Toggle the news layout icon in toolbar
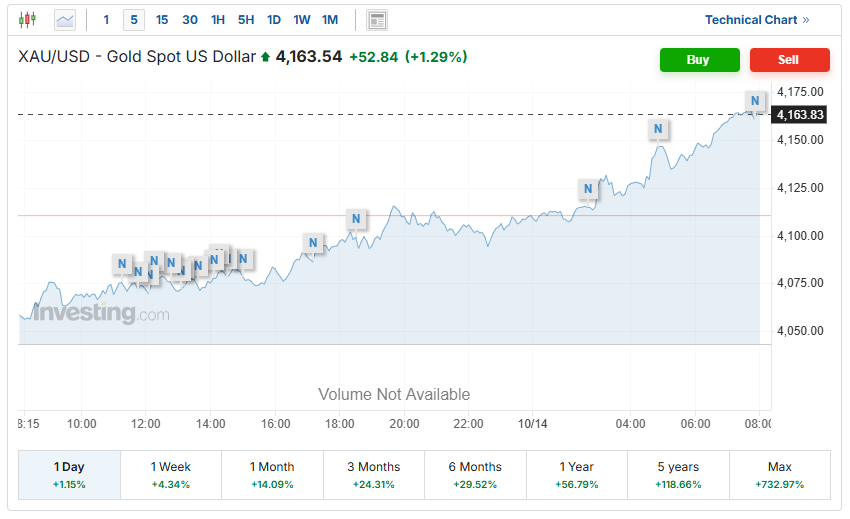Viewport: 850px width, 519px height. 377,19
